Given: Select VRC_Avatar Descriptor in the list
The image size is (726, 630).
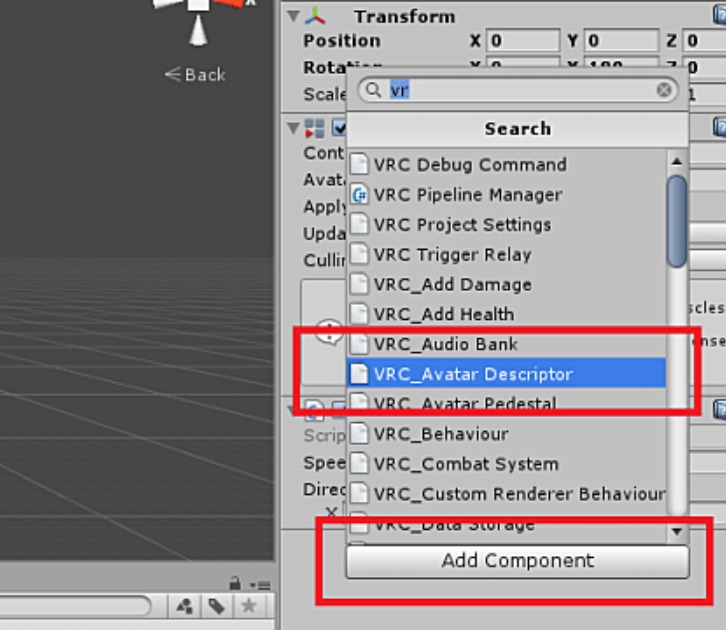Looking at the screenshot, I should [x=507, y=374].
